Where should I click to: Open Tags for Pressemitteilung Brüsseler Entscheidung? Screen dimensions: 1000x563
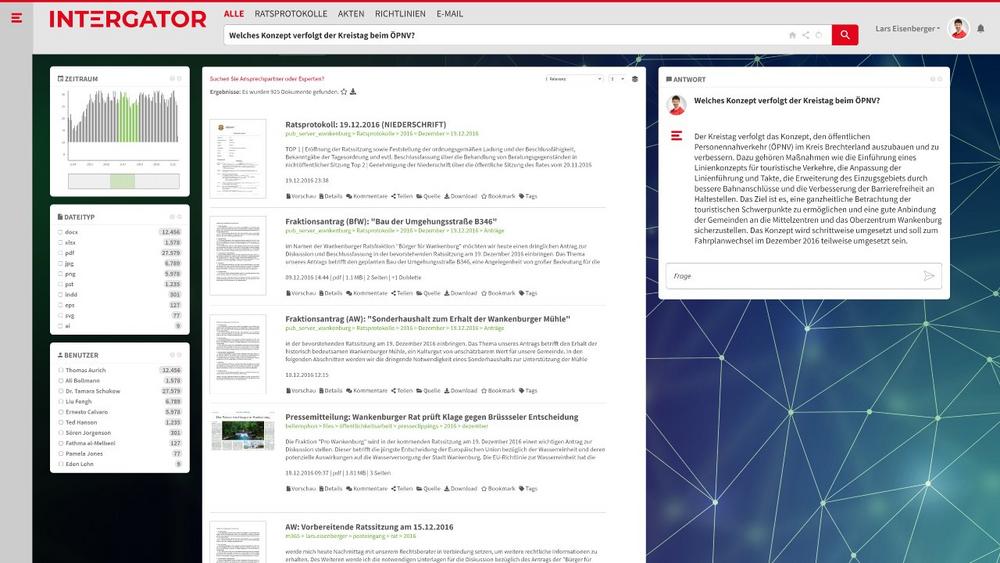[x=528, y=489]
